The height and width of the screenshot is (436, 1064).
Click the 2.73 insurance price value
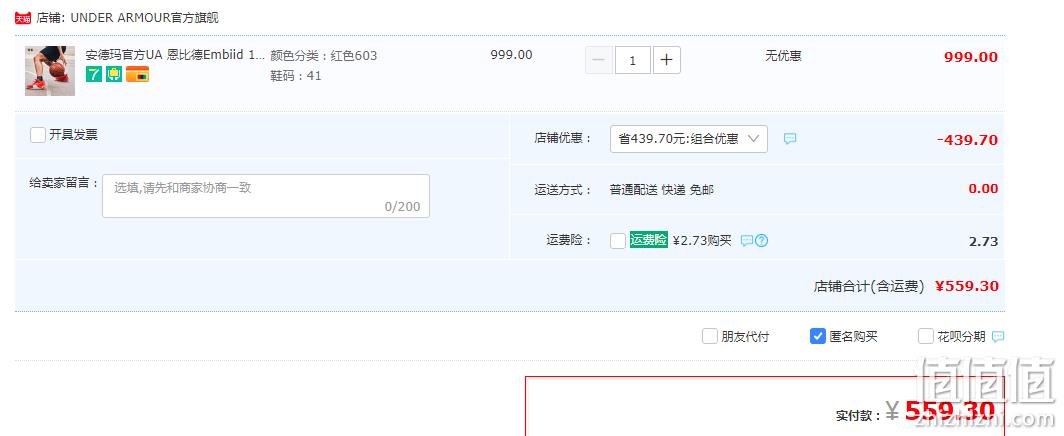[x=985, y=241]
